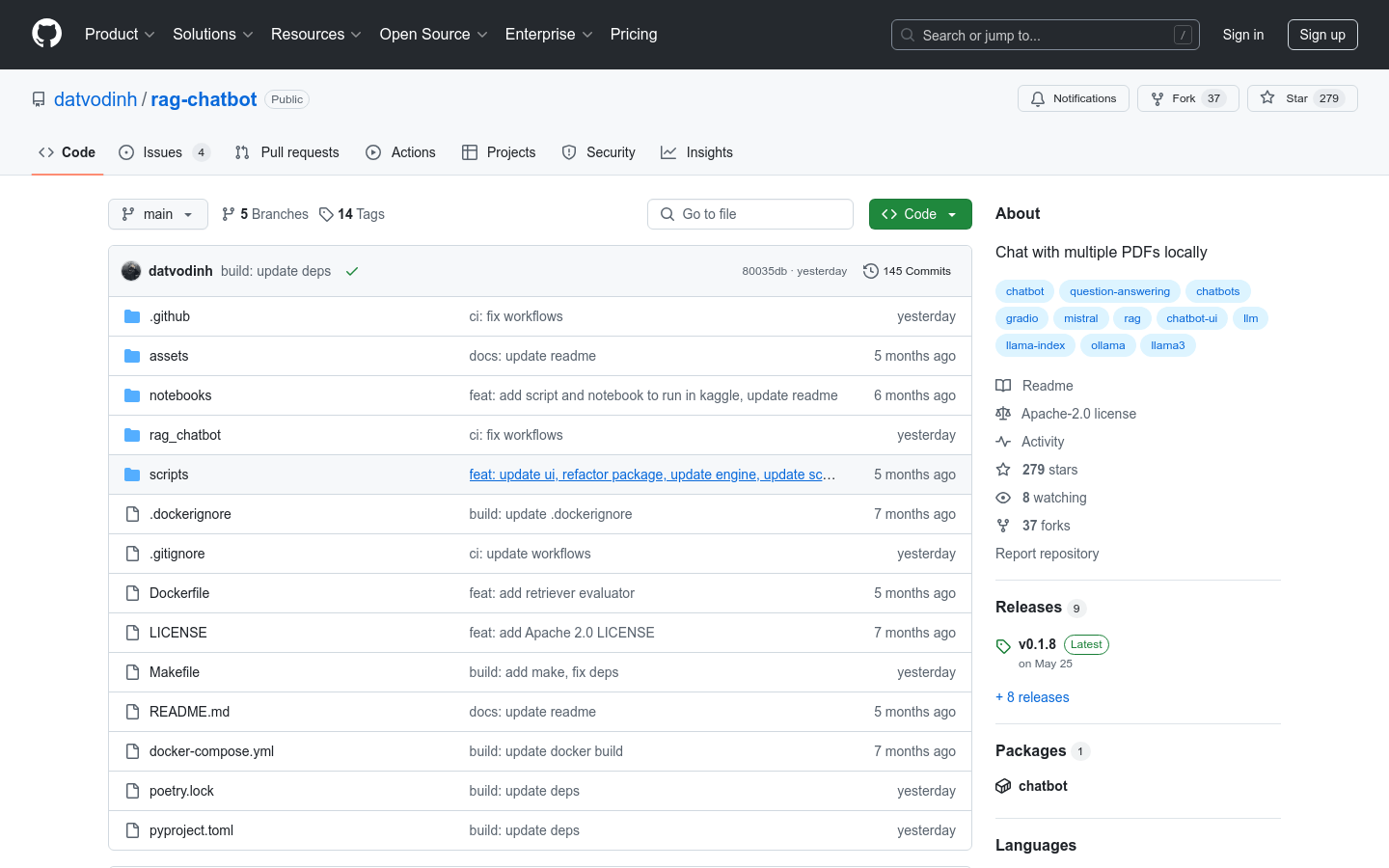Open the main branch selector dropdown
Viewport: 1389px width, 868px height.
(158, 214)
